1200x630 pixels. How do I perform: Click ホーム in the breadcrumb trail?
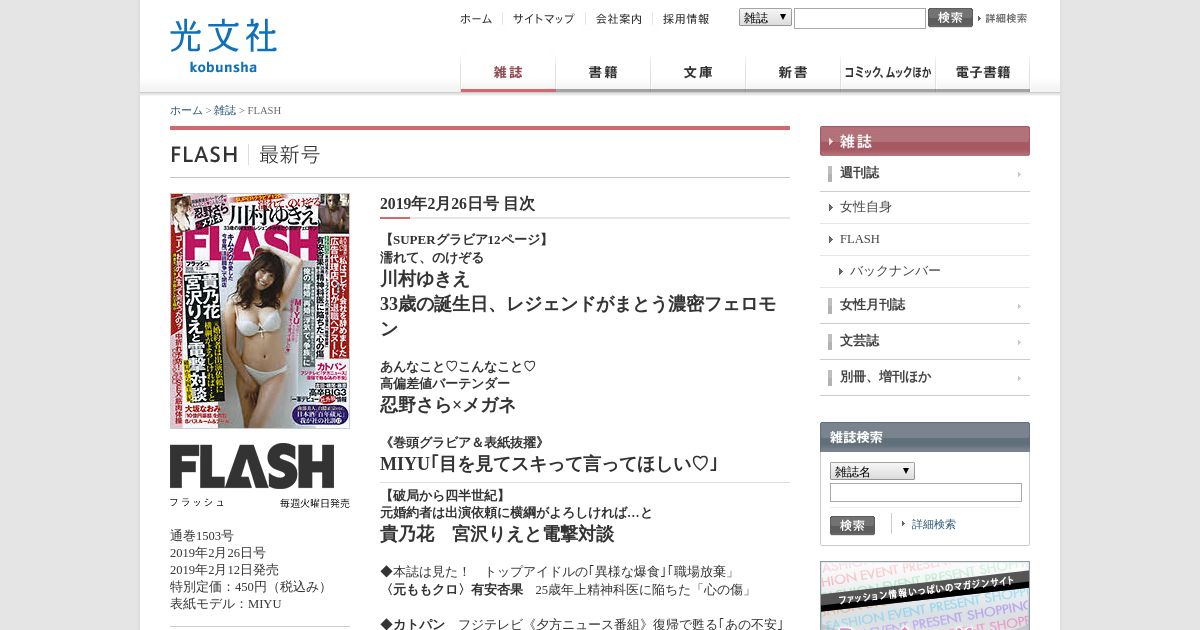[x=186, y=110]
